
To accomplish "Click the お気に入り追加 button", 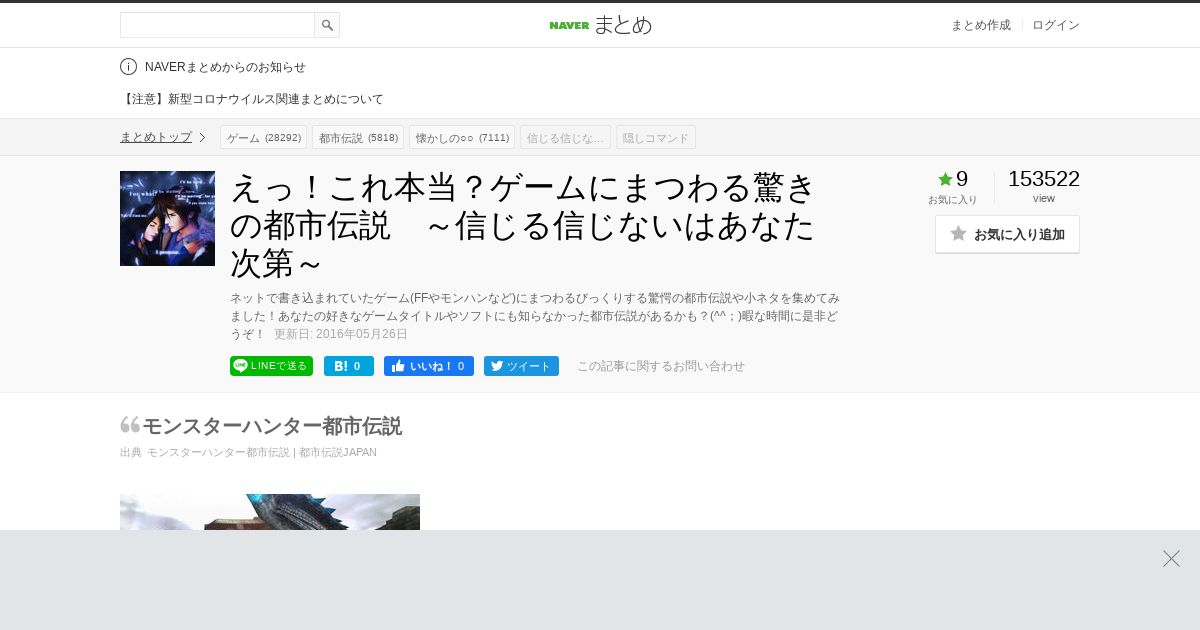I will (x=1007, y=234).
